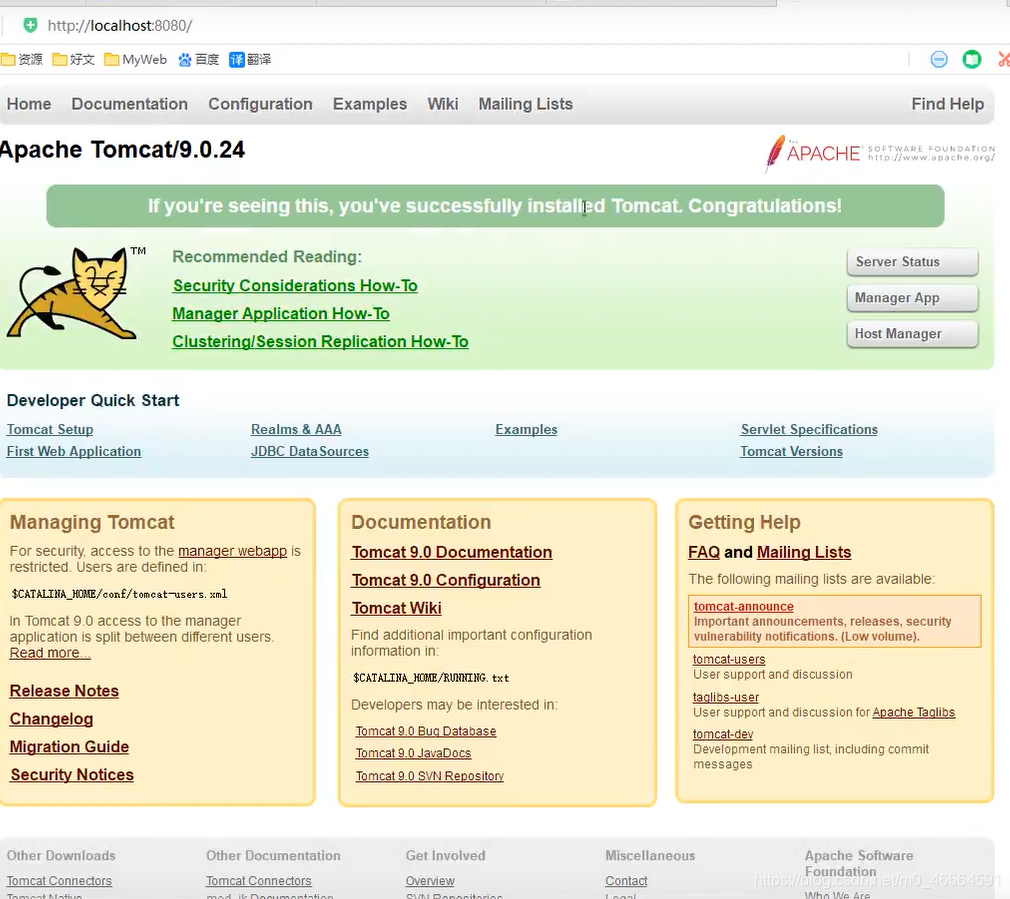Click the Manager App button

click(x=912, y=298)
